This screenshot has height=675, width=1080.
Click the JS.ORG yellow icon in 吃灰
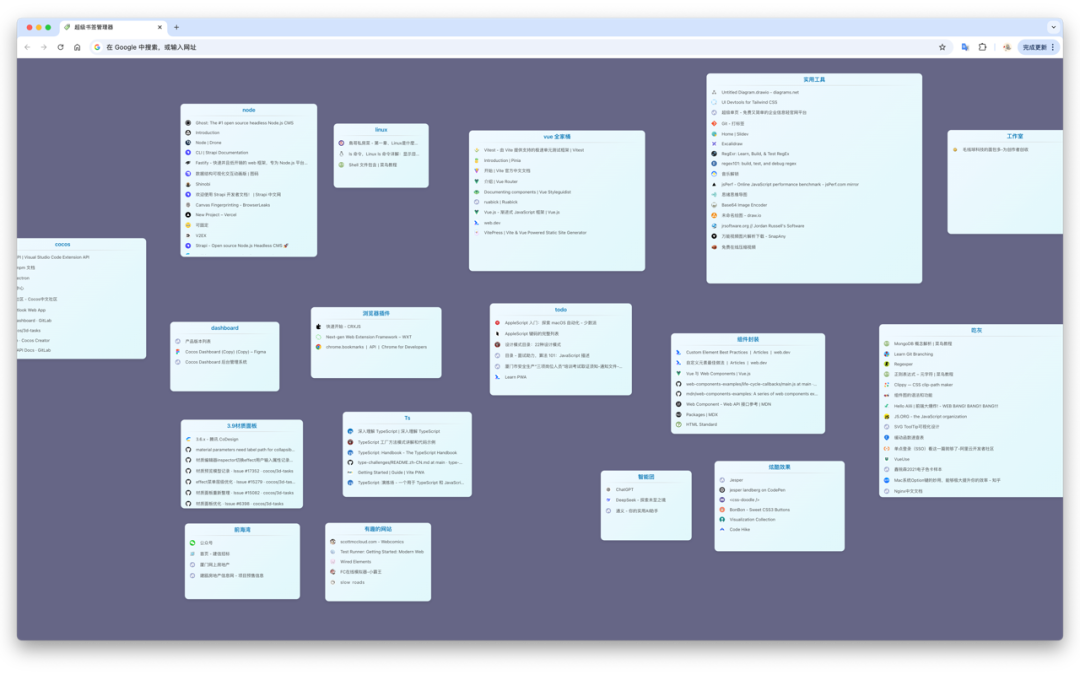click(x=887, y=417)
